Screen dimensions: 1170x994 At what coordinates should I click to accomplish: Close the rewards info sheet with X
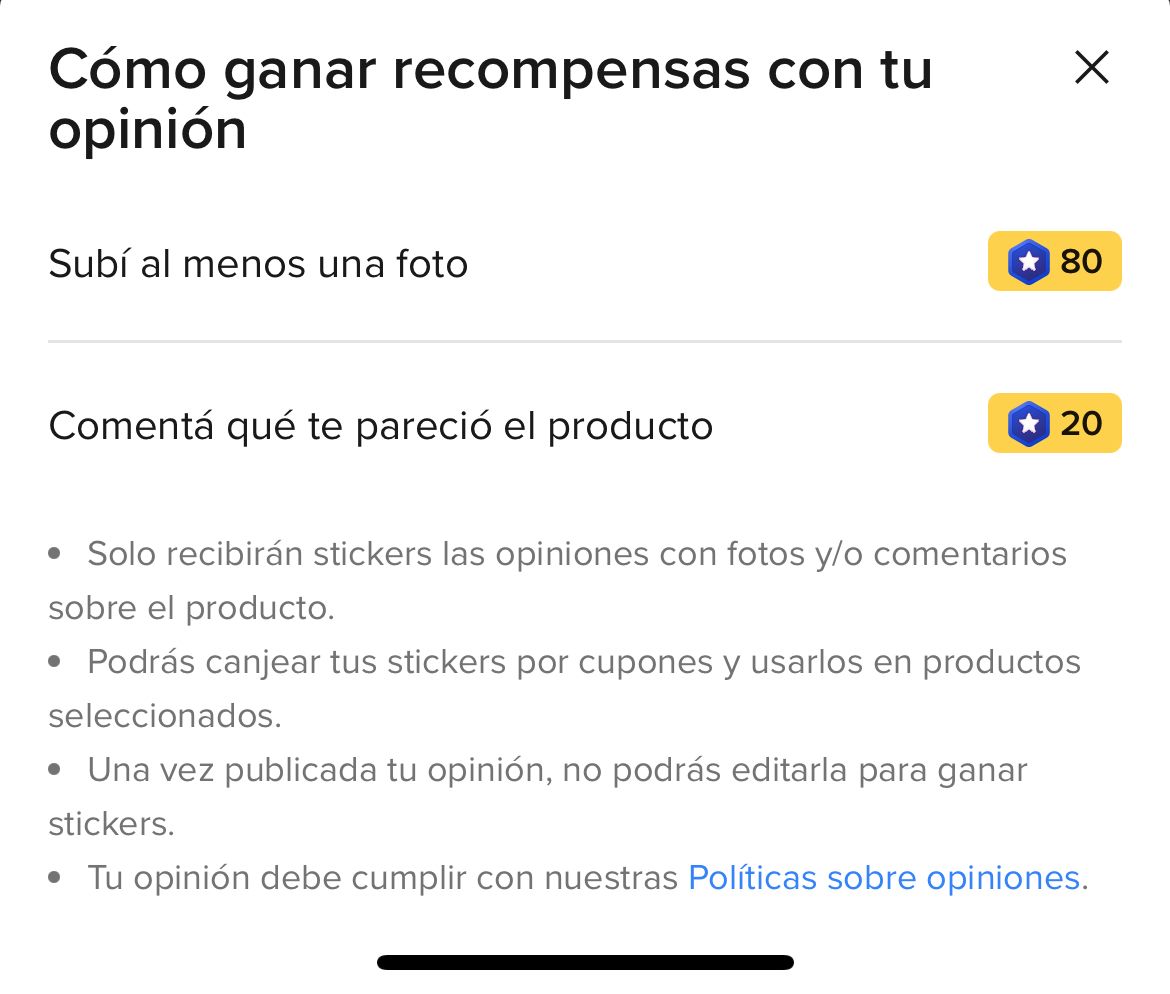[x=1091, y=68]
